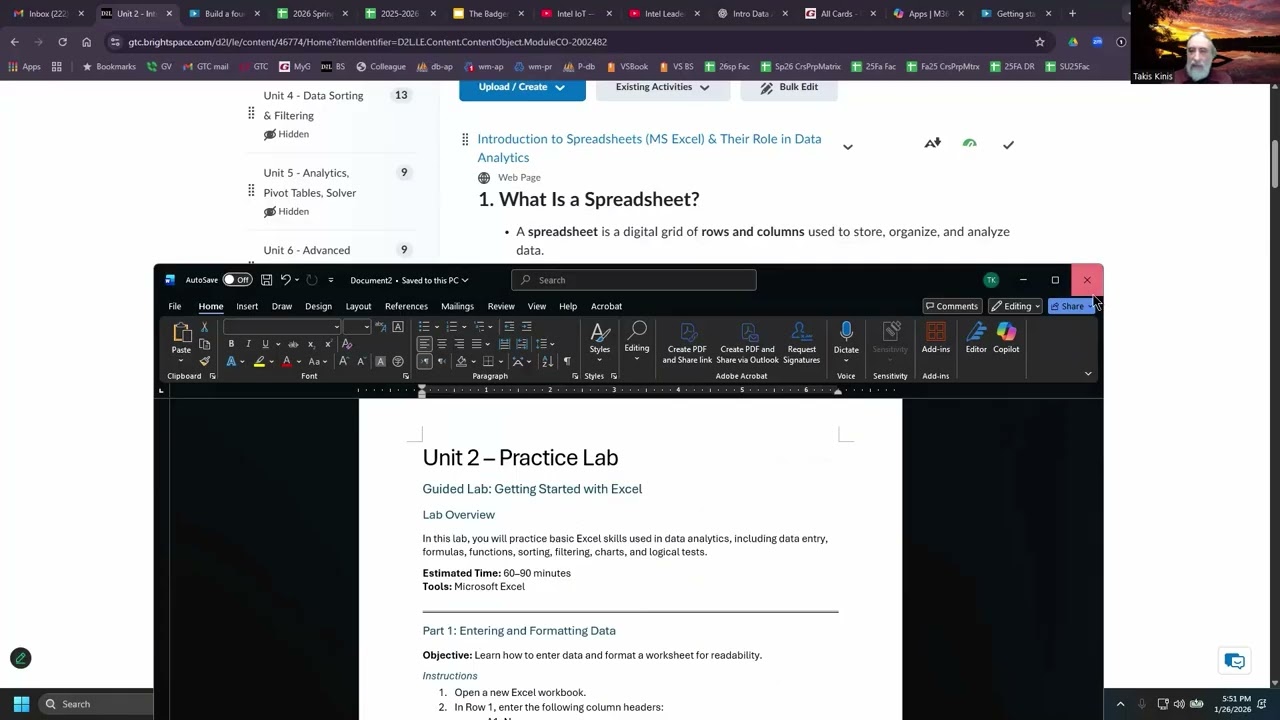
Task: Center the paragraph text
Action: tap(441, 344)
